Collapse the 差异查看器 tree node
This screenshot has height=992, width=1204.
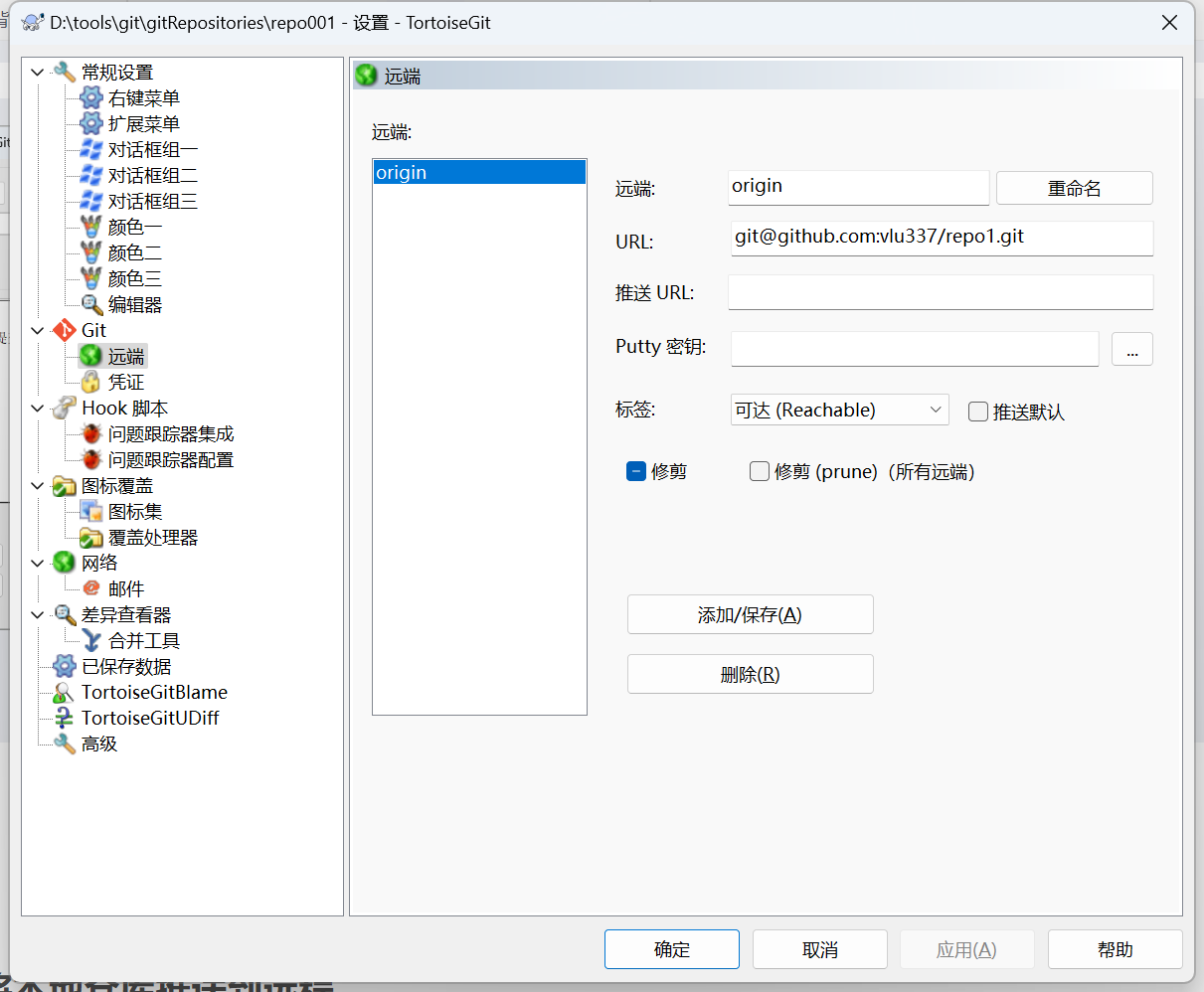coord(38,614)
